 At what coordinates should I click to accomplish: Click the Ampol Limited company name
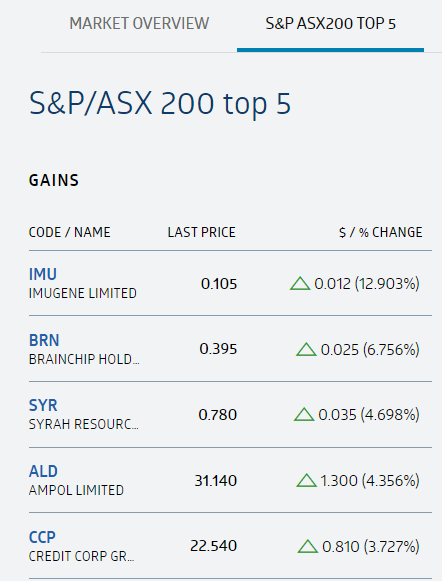[x=76, y=491]
